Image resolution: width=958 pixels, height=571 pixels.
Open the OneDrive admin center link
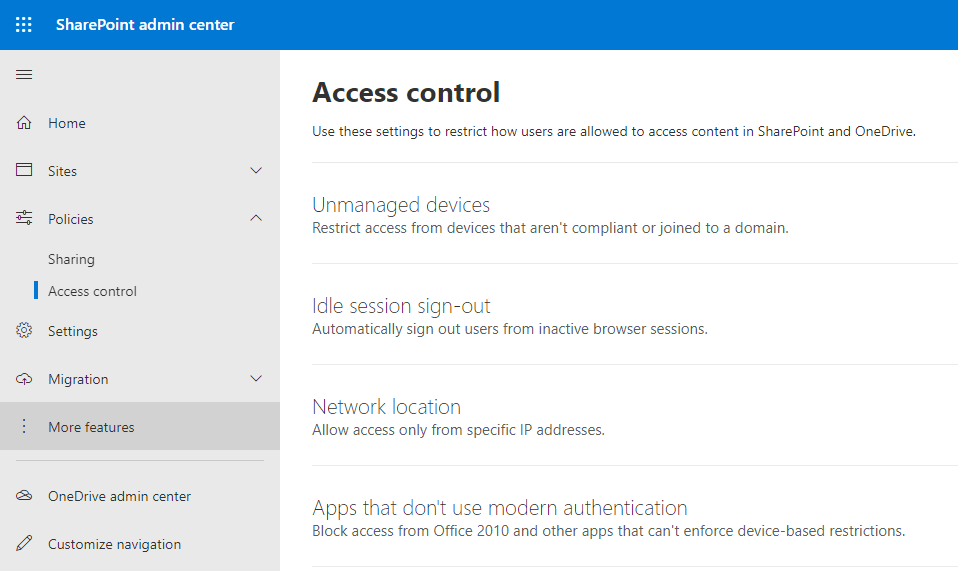click(x=119, y=496)
